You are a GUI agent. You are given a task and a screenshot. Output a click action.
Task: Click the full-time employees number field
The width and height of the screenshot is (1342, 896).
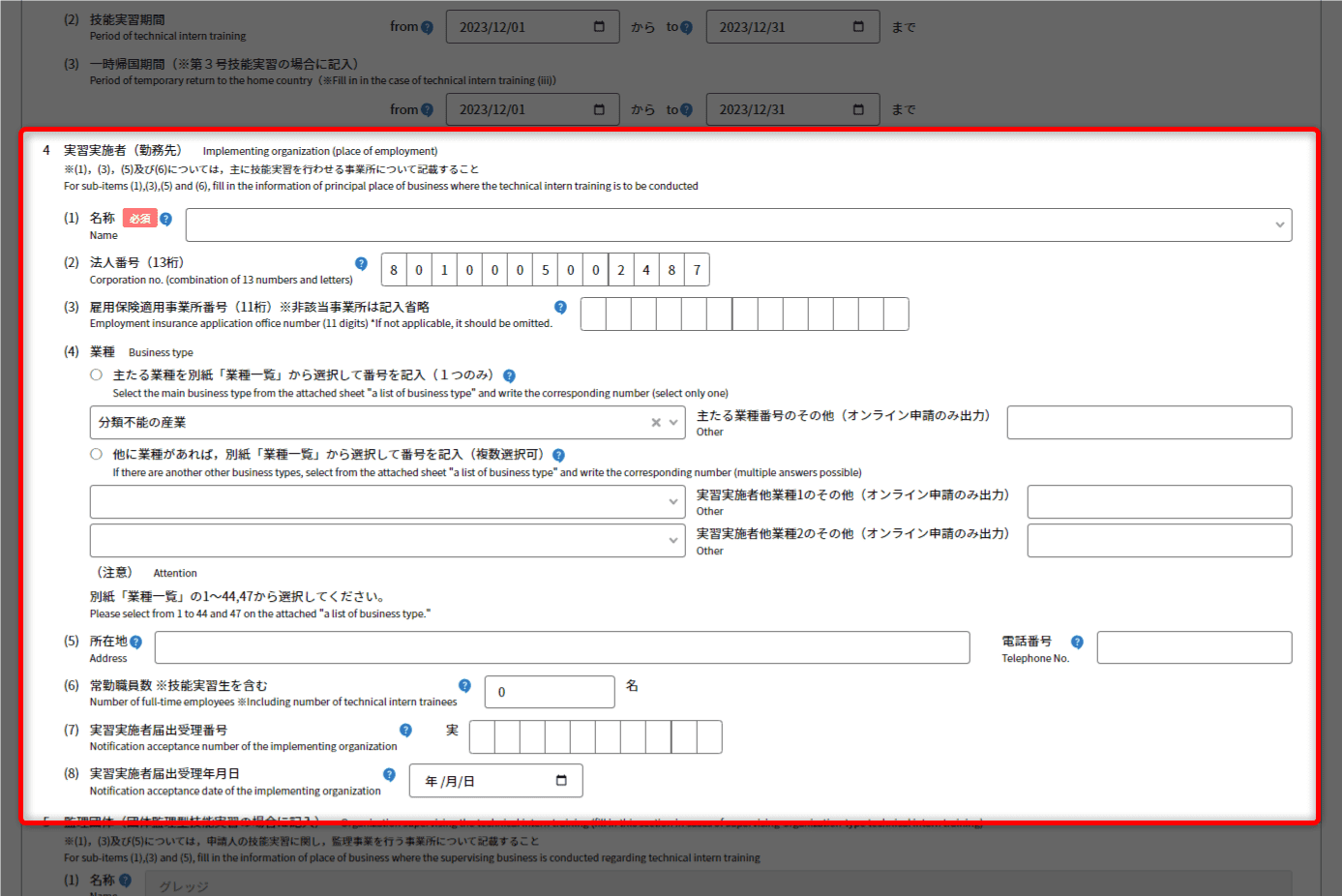549,692
